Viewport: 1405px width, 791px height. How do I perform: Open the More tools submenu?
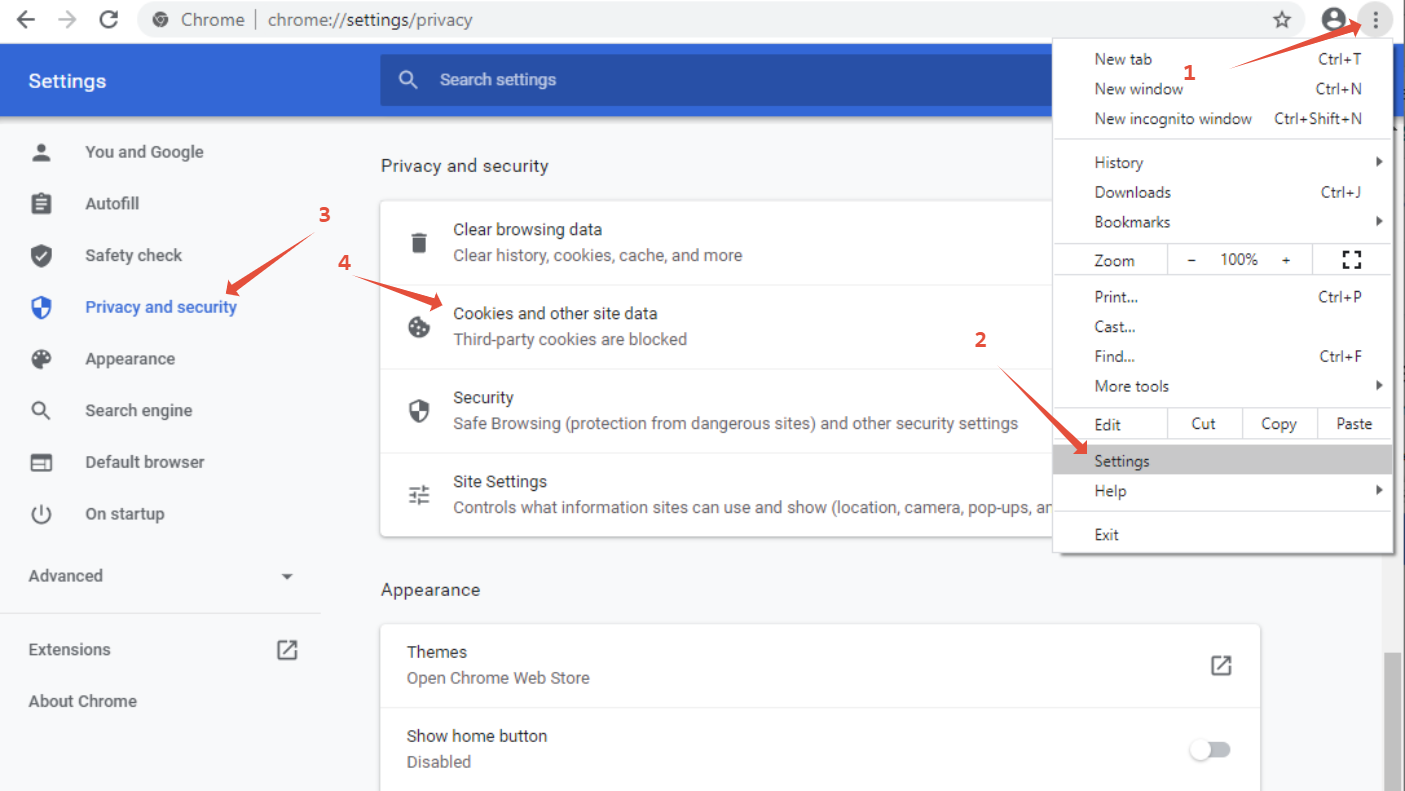click(x=1223, y=386)
